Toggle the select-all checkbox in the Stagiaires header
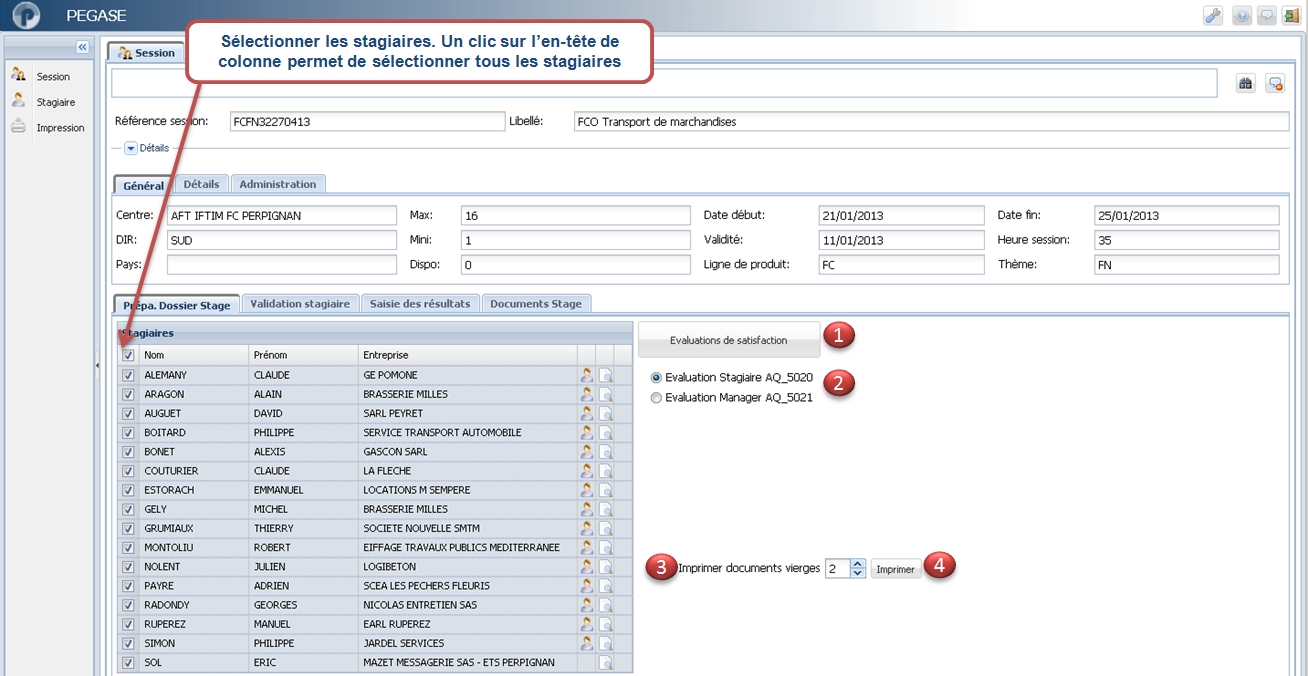Screen dimensions: 1308x676 [128, 355]
